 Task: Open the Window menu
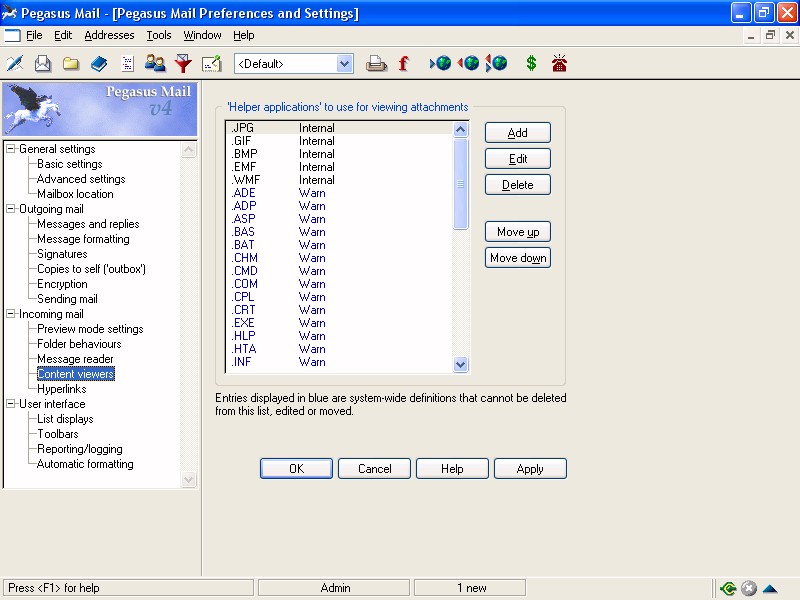tap(202, 35)
